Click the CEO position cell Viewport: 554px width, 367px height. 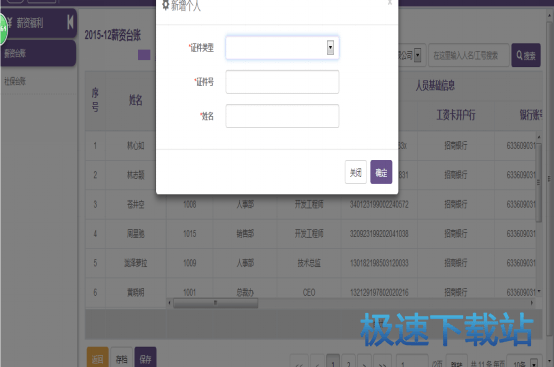click(x=309, y=292)
